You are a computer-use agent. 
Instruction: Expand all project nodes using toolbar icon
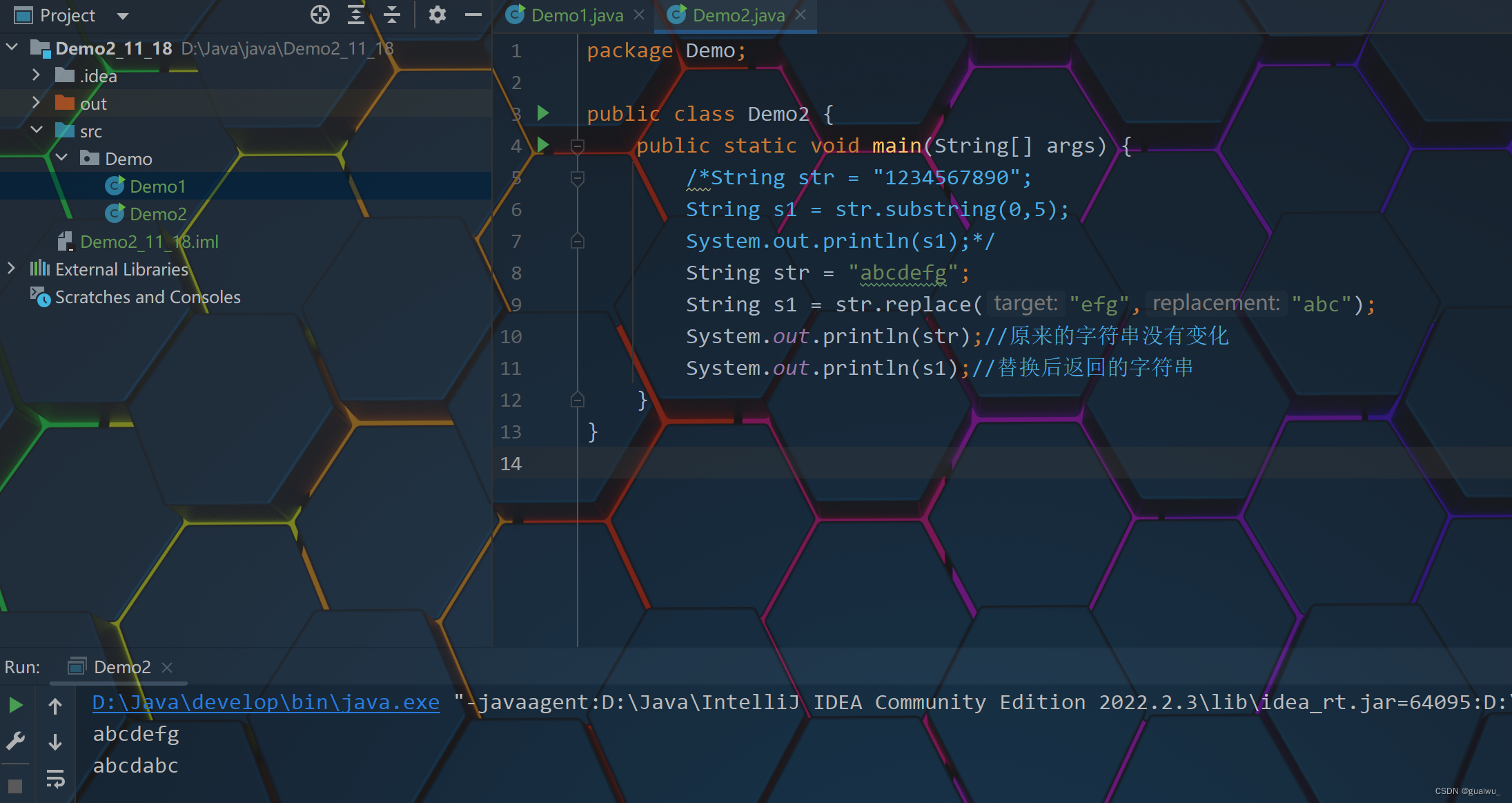coord(356,14)
